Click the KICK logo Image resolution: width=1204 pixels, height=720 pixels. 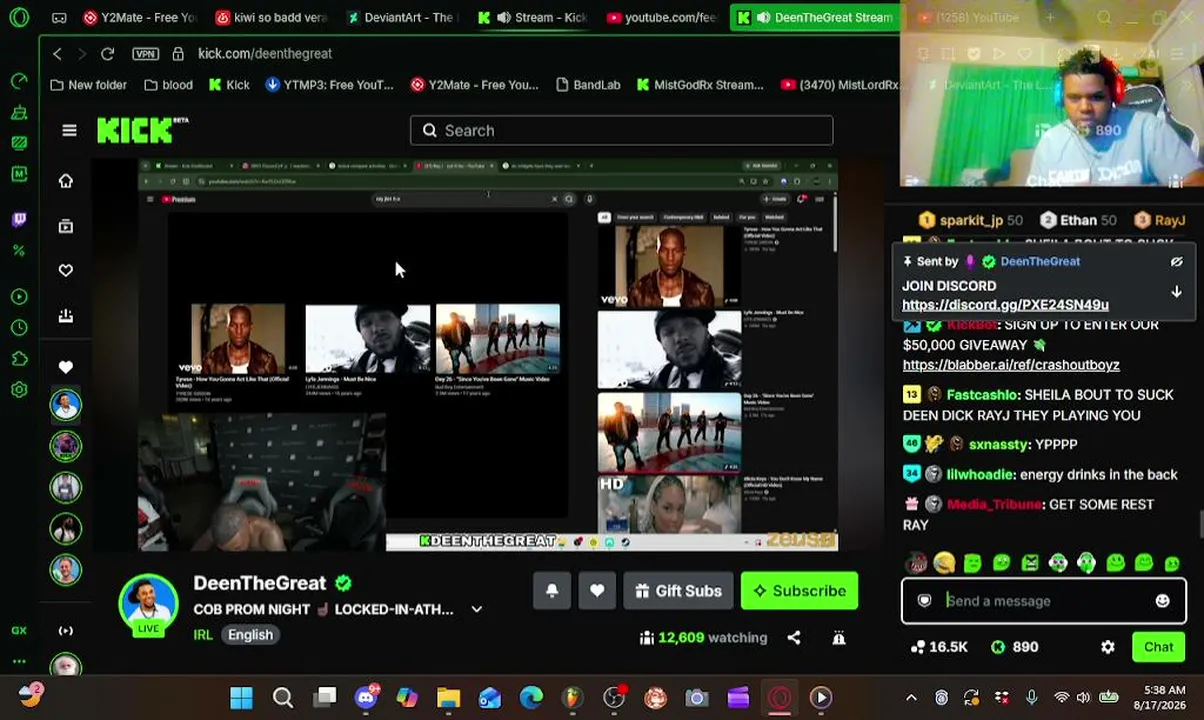[141, 130]
